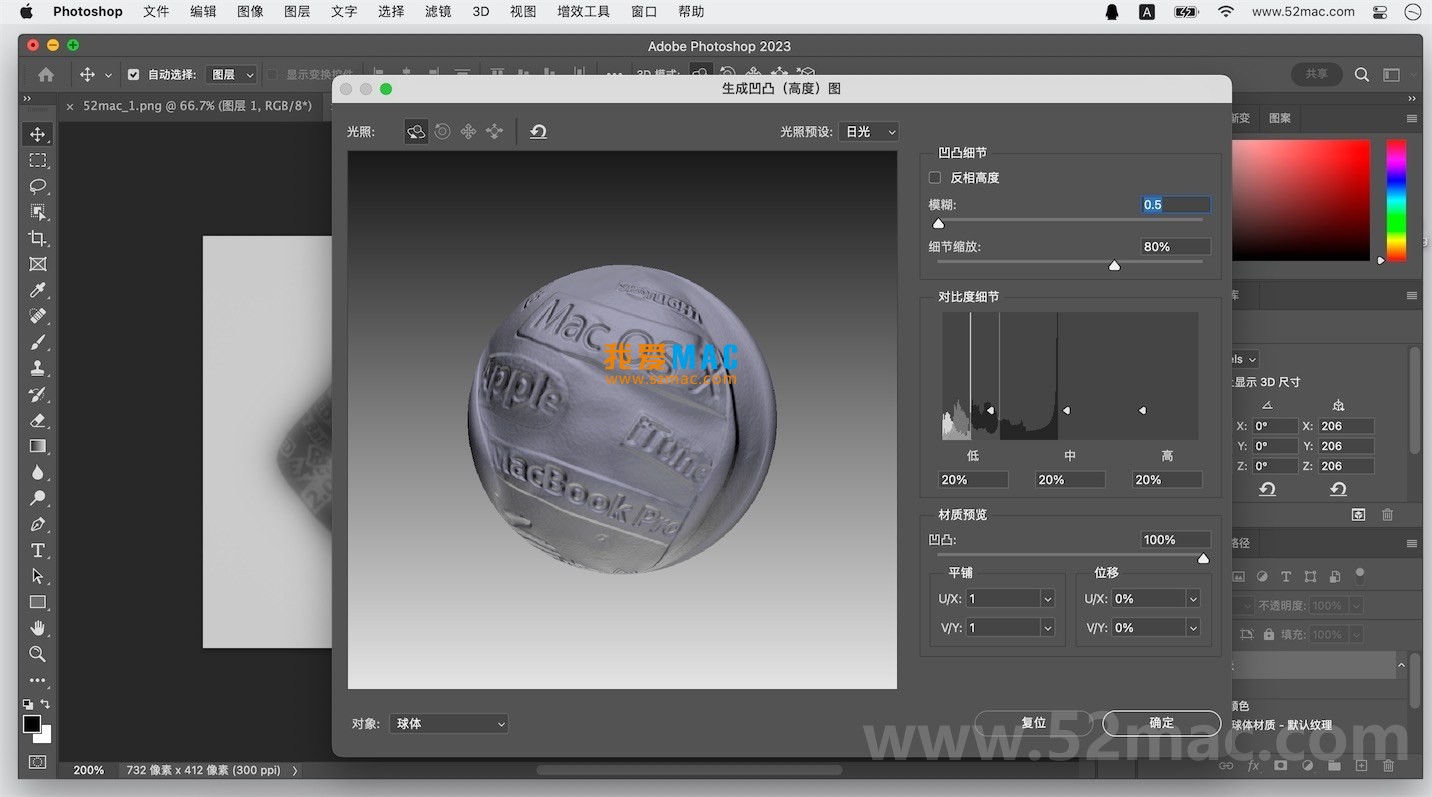Screen dimensions: 1432x797
Task: Switch to the 图案 panel tab
Action: [x=1280, y=118]
